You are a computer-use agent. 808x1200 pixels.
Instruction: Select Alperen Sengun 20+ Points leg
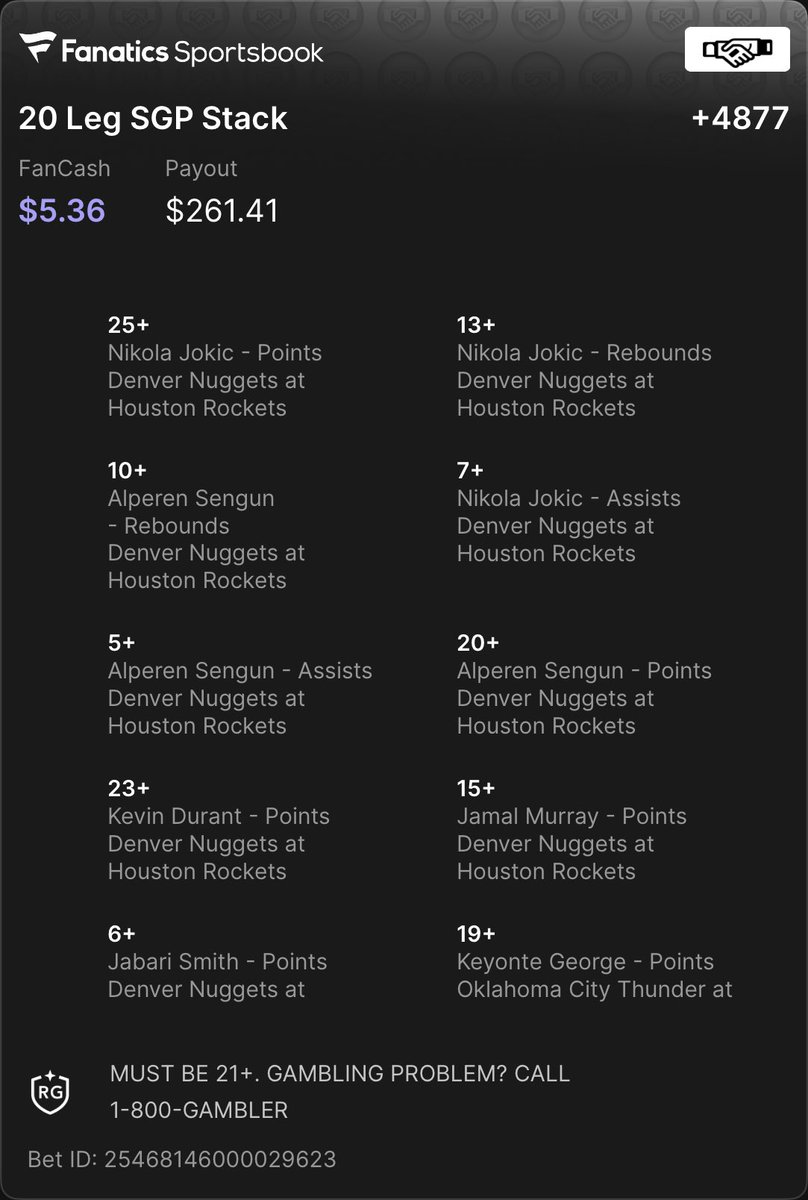coord(584,684)
